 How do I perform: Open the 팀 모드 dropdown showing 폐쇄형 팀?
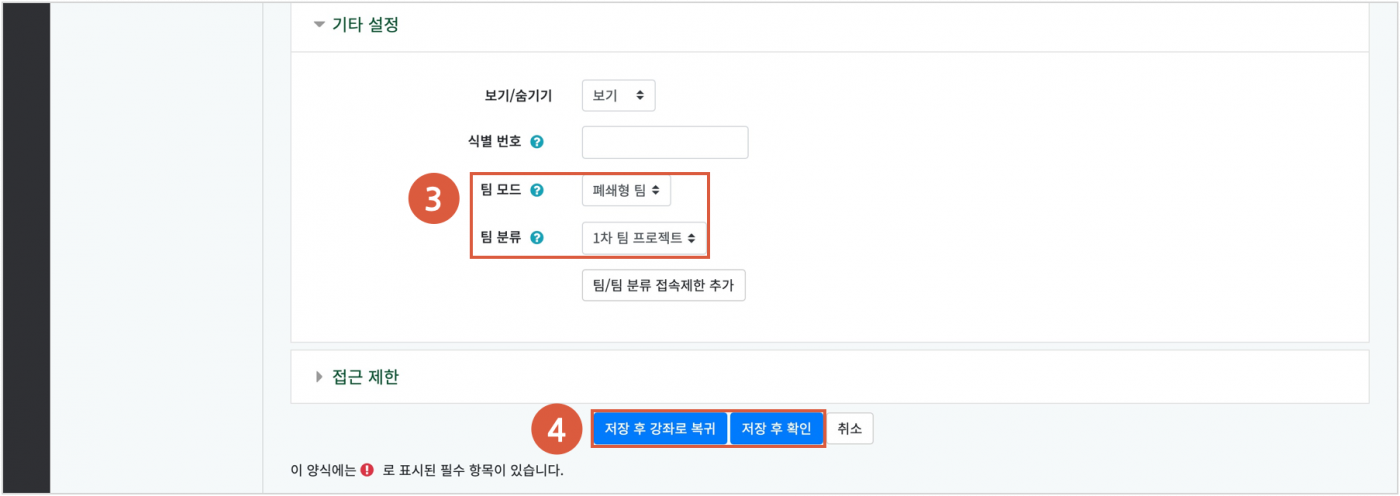tap(626, 191)
